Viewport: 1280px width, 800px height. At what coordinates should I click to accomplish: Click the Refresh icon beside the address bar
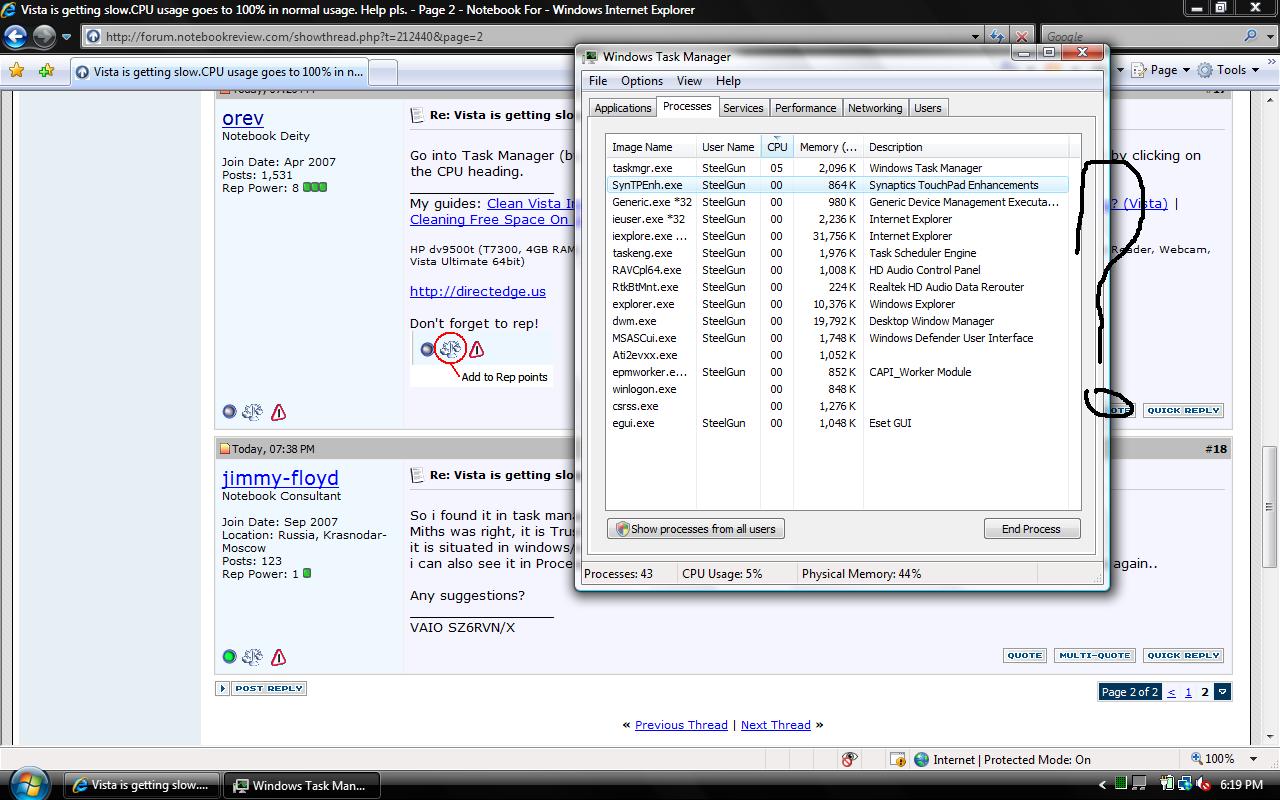point(996,36)
